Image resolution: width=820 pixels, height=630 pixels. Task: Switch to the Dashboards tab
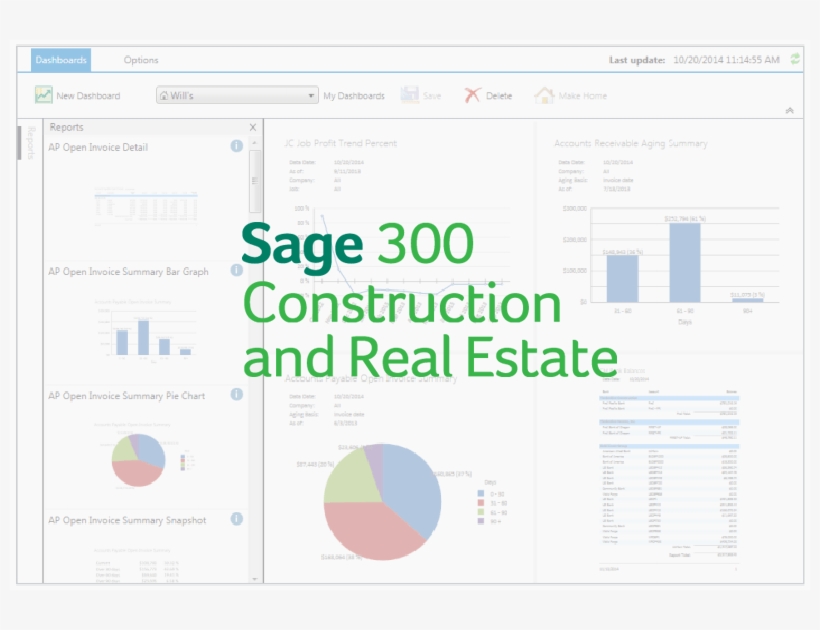click(62, 59)
